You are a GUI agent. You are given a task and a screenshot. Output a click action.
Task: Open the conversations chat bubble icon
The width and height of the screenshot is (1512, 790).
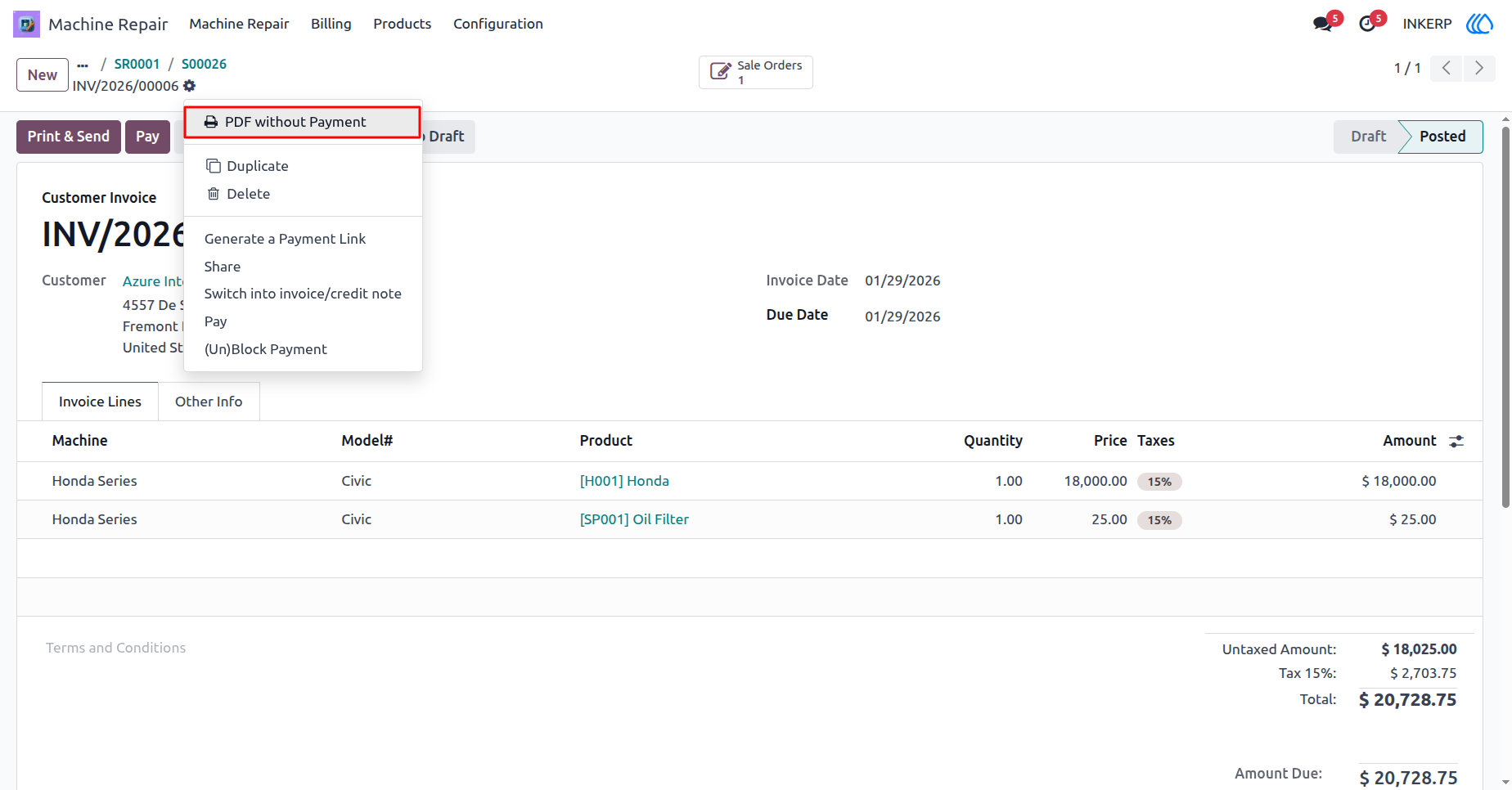pos(1322,24)
